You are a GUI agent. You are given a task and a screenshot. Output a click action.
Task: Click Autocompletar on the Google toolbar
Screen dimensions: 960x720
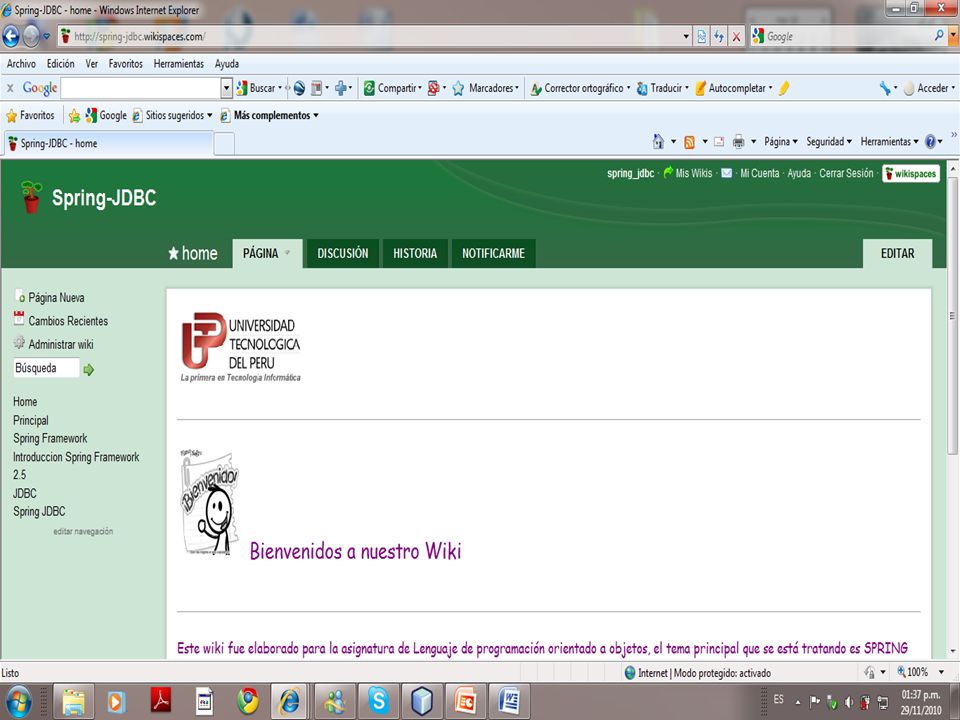733,88
